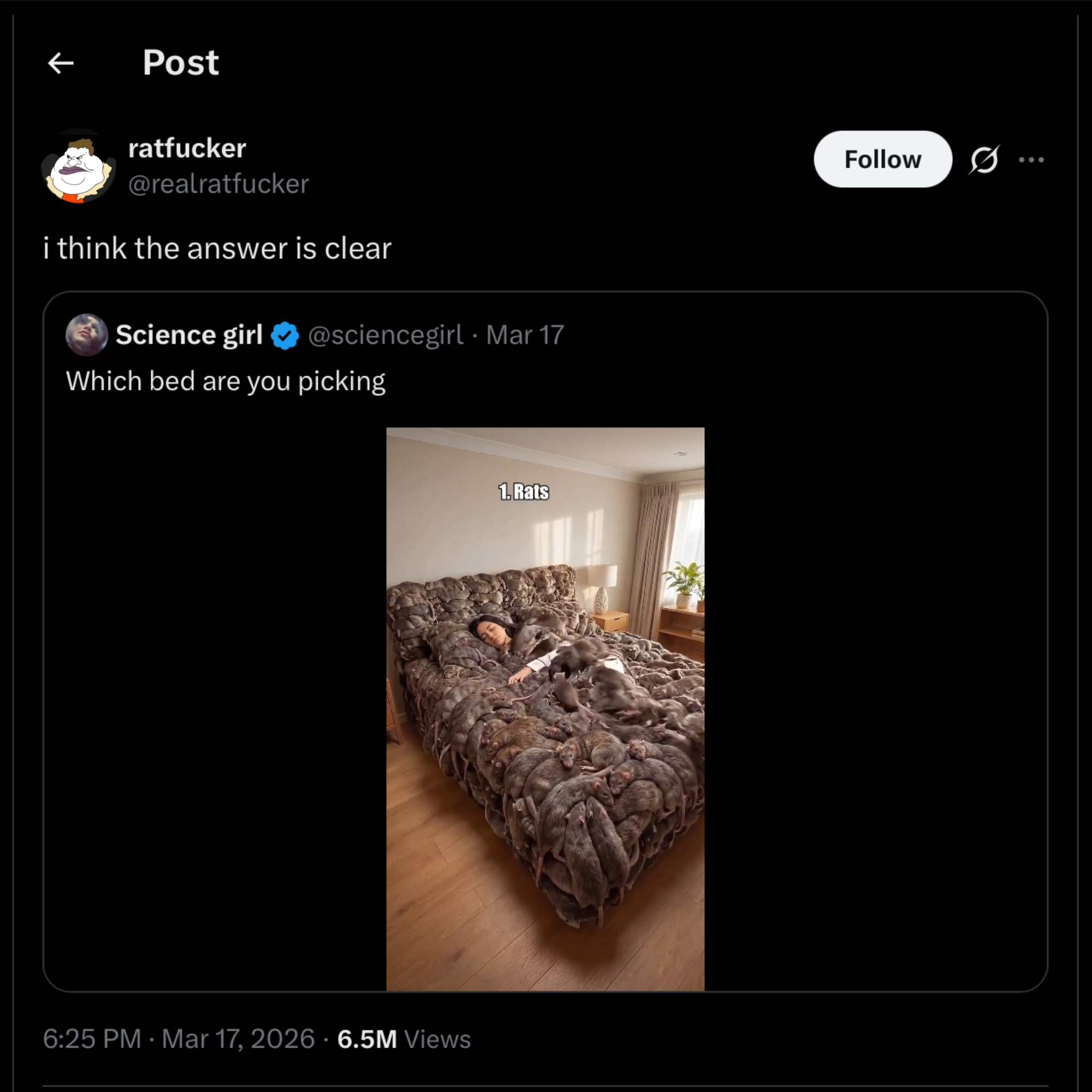The image size is (1092, 1092).
Task: Click the @realratfucker handle
Action: click(x=219, y=184)
